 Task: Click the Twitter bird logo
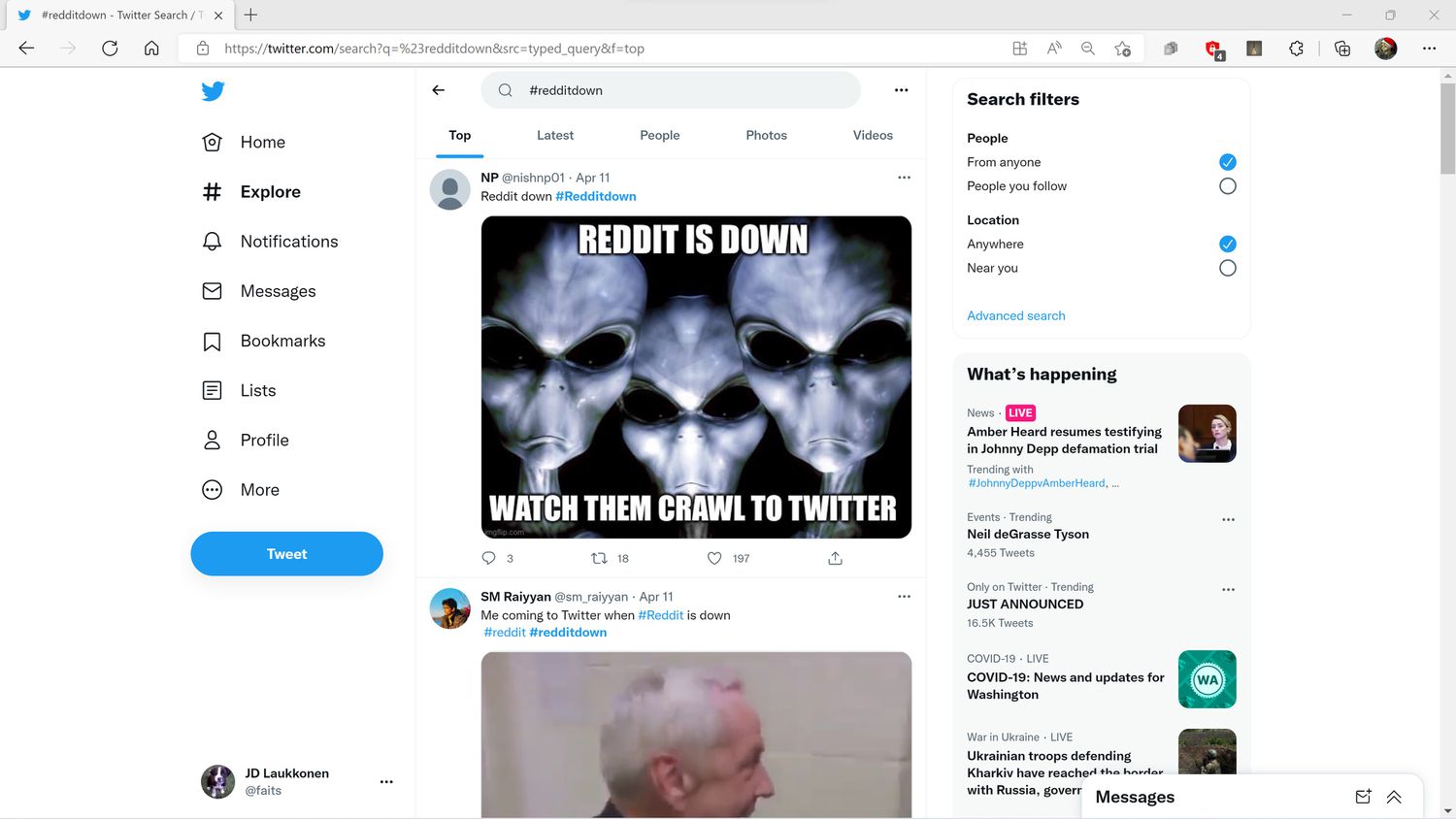pyautogui.click(x=213, y=91)
